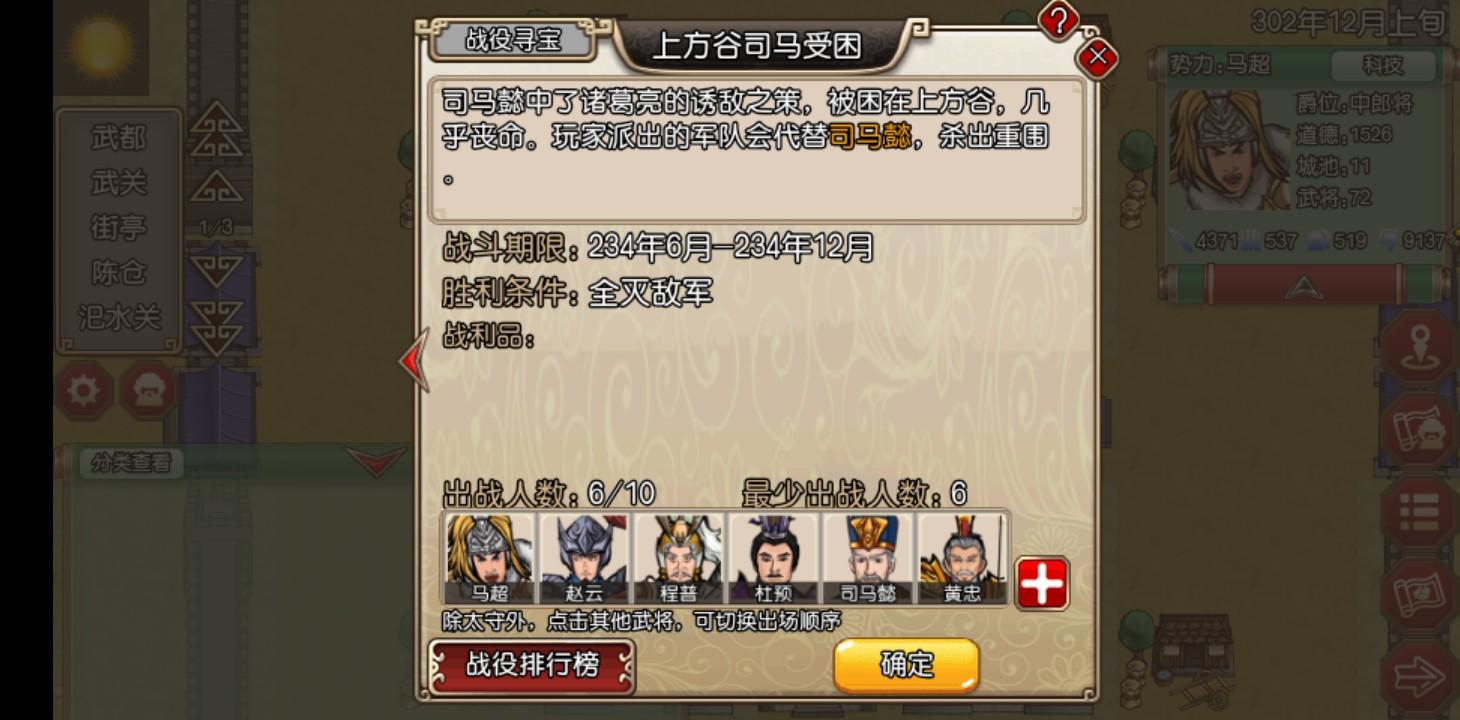
Task: Choose 黄忠 in the lineup
Action: 962,559
